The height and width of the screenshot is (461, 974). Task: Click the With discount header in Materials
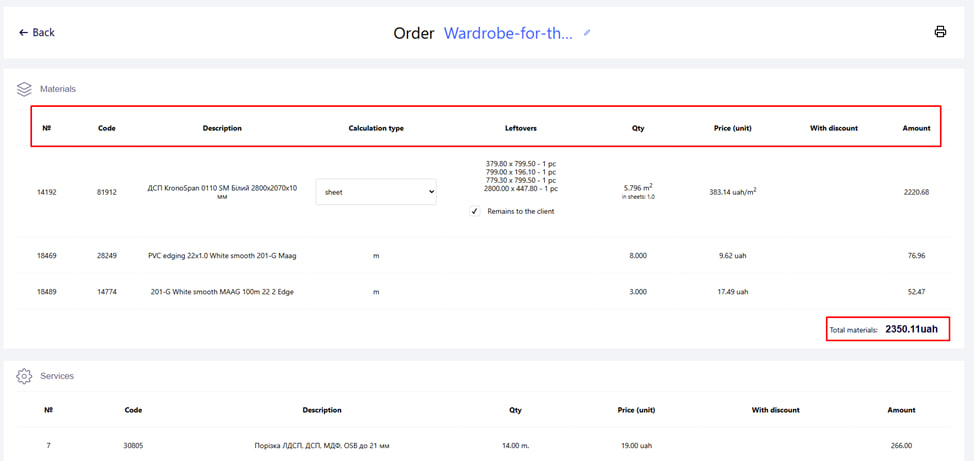pyautogui.click(x=834, y=128)
